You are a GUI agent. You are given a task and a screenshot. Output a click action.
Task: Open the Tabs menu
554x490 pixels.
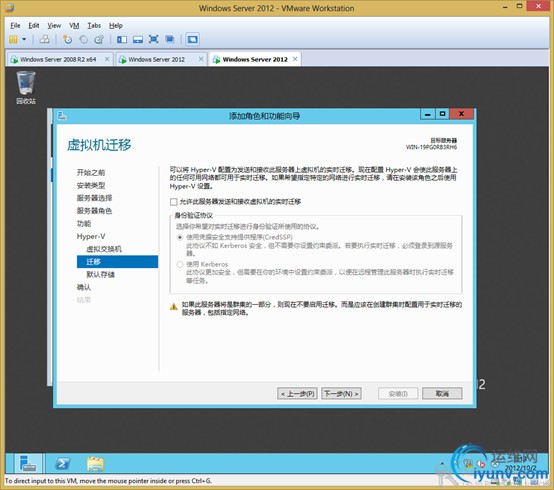pyautogui.click(x=94, y=25)
